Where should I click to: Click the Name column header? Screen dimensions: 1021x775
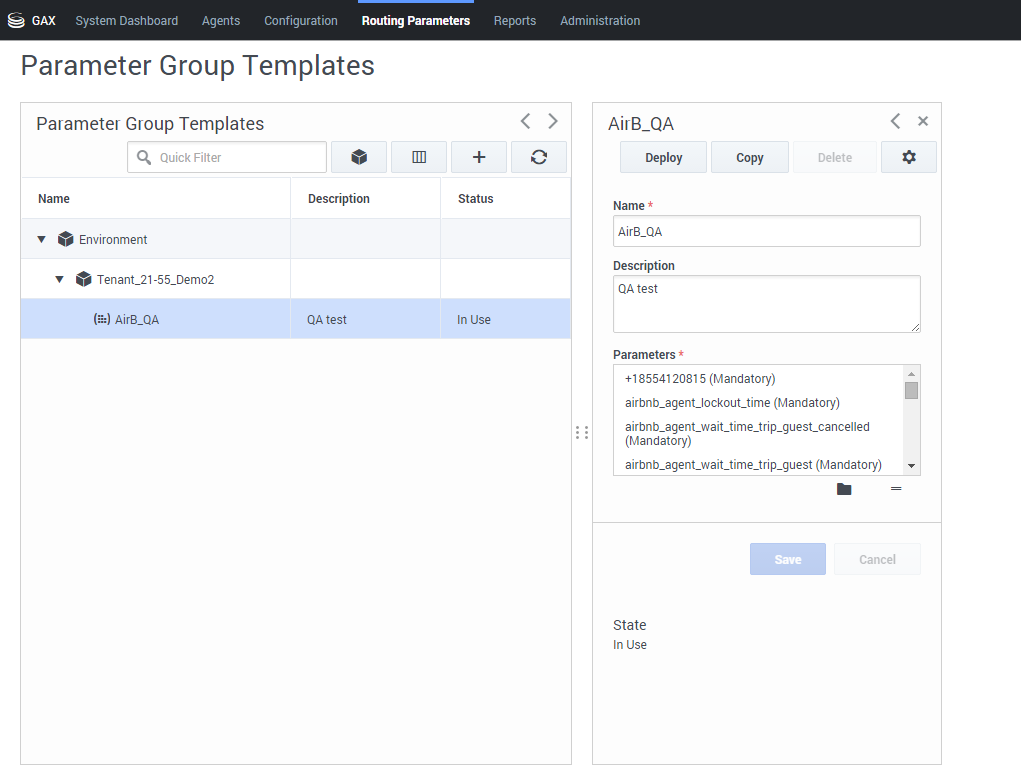[x=54, y=199]
